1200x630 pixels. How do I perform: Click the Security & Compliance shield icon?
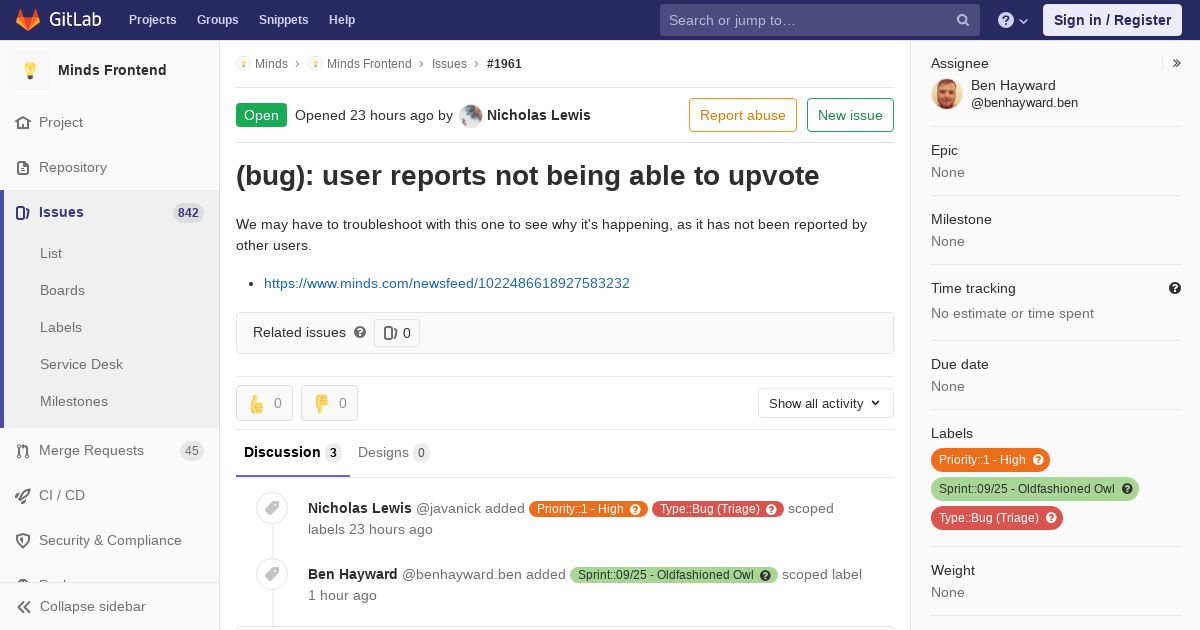click(23, 540)
